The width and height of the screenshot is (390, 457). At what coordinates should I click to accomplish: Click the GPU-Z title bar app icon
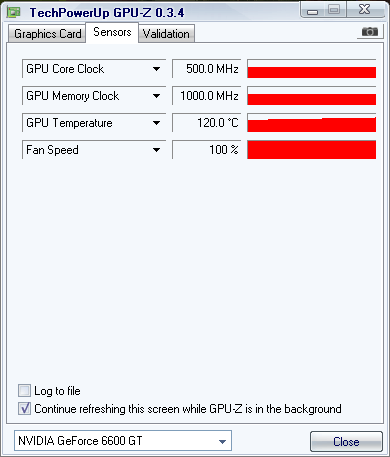(x=14, y=13)
